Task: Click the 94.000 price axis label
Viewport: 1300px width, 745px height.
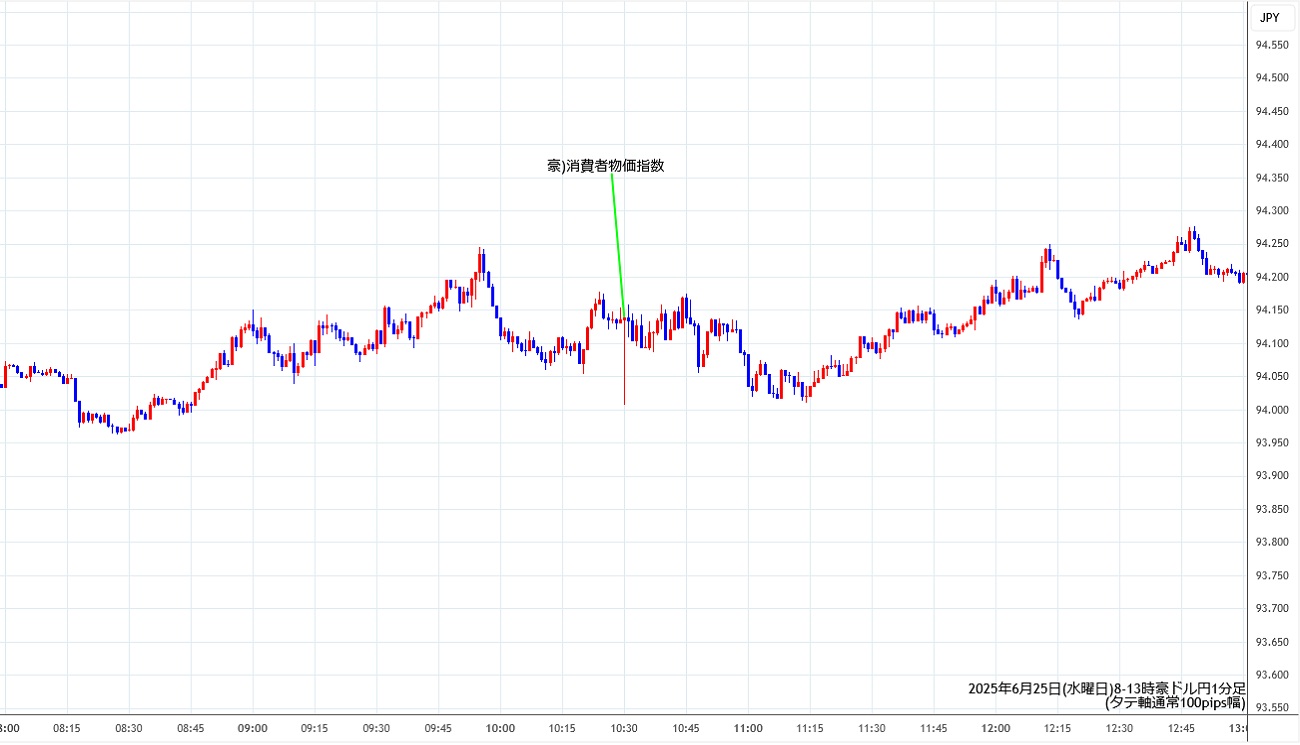Action: click(1272, 410)
